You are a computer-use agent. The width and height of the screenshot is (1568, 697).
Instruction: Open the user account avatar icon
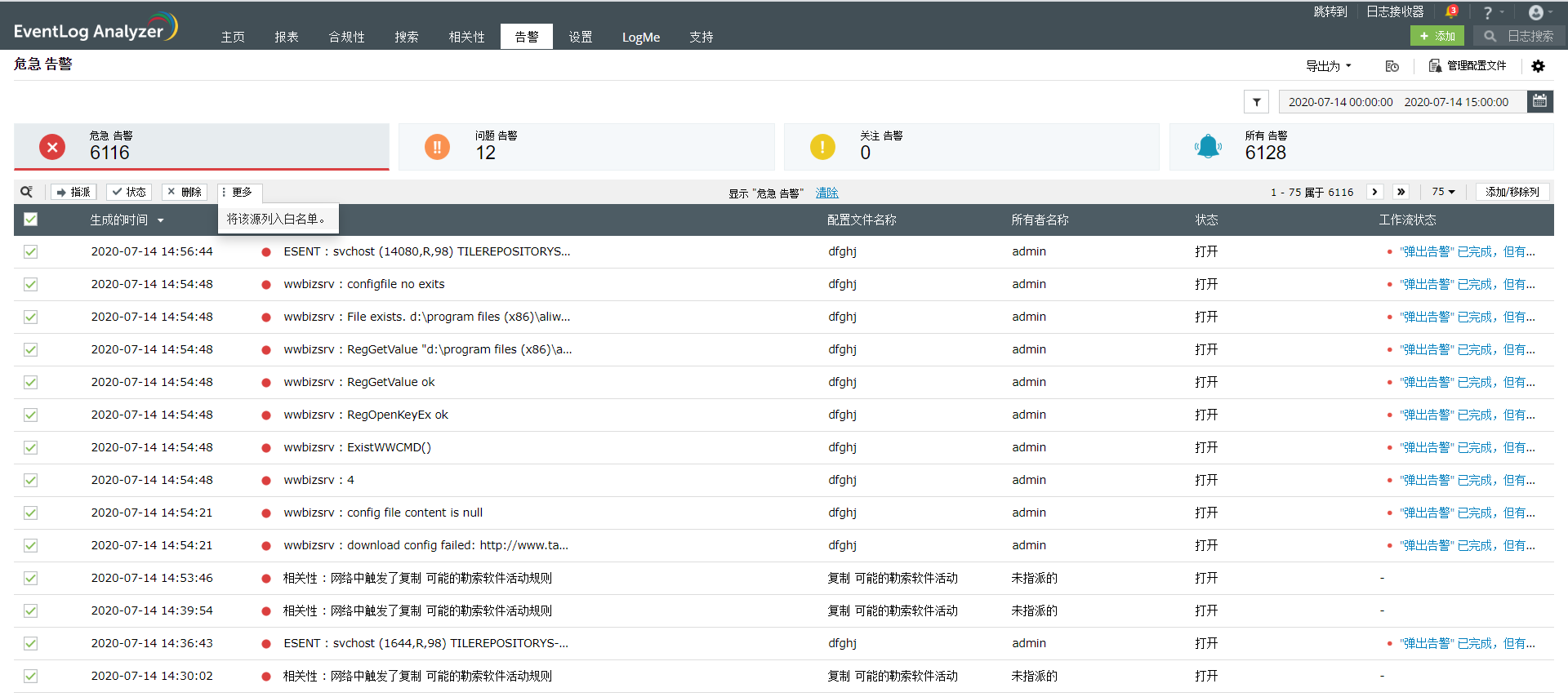point(1536,12)
